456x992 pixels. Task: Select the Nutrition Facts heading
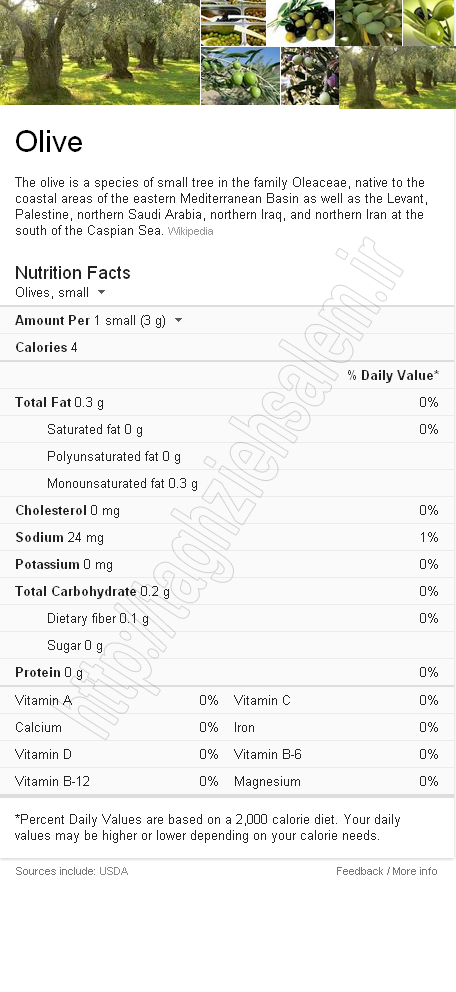pyautogui.click(x=73, y=273)
